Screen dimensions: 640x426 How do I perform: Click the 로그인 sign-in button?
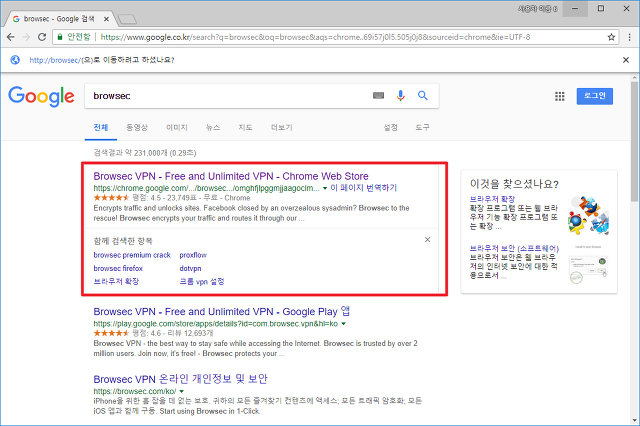[595, 96]
